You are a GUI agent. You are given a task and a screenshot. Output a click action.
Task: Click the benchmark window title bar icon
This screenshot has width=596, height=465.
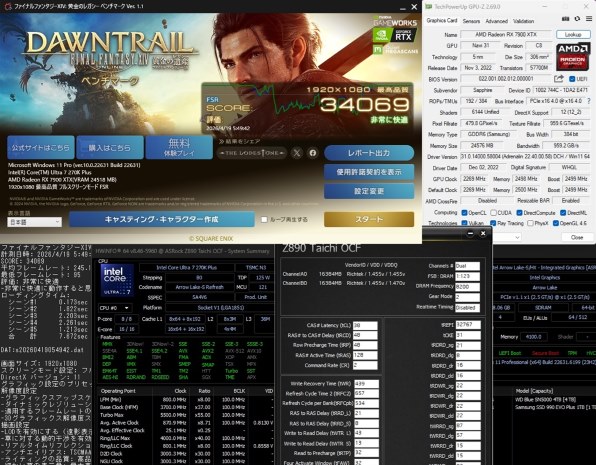click(x=7, y=6)
